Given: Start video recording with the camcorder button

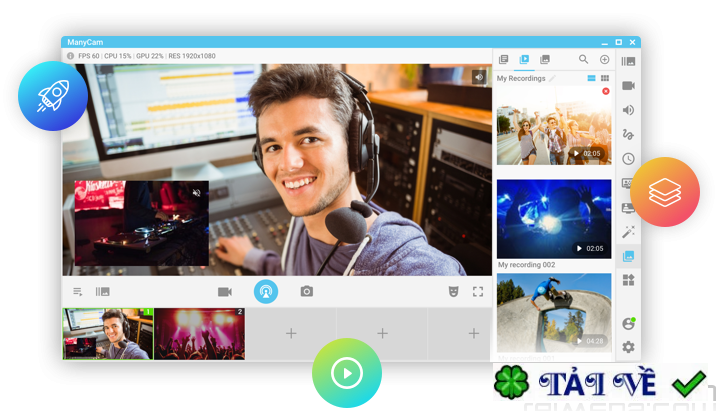Looking at the screenshot, I should [x=224, y=292].
